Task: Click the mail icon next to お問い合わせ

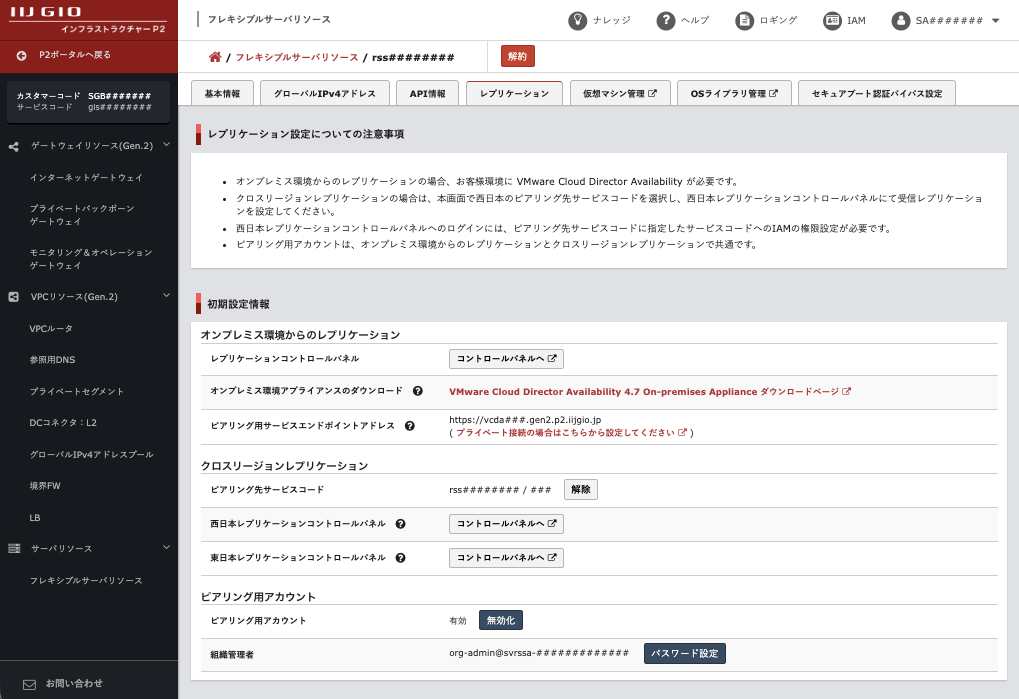Action: [x=29, y=685]
